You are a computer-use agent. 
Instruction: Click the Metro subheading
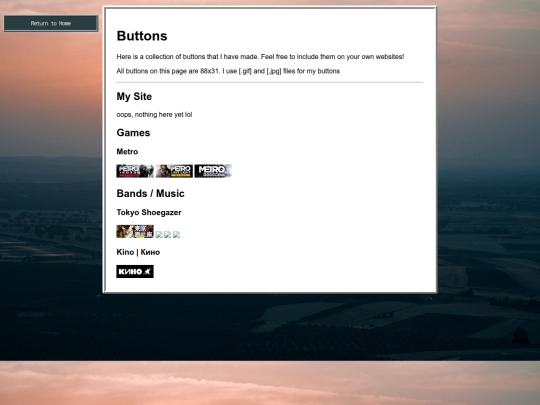pyautogui.click(x=127, y=152)
